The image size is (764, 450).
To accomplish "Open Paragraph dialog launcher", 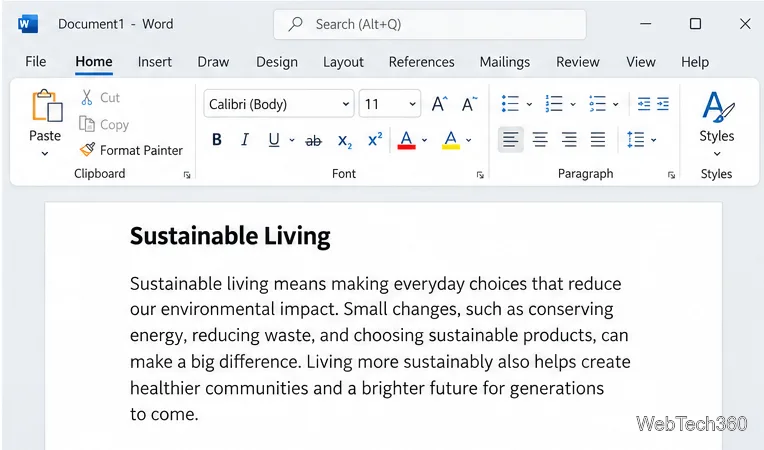I will coord(671,175).
